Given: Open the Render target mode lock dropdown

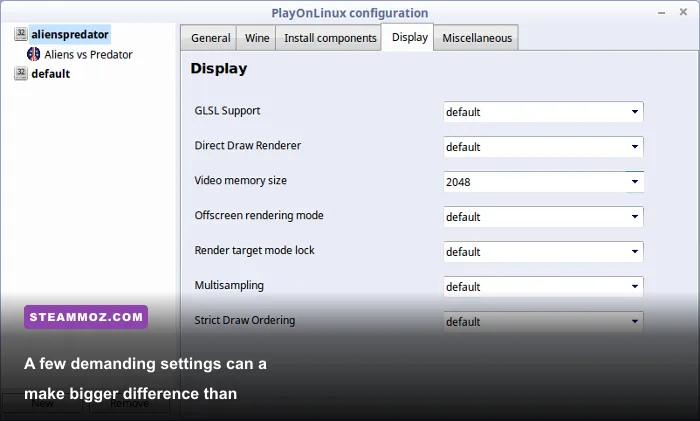Looking at the screenshot, I should pos(543,251).
